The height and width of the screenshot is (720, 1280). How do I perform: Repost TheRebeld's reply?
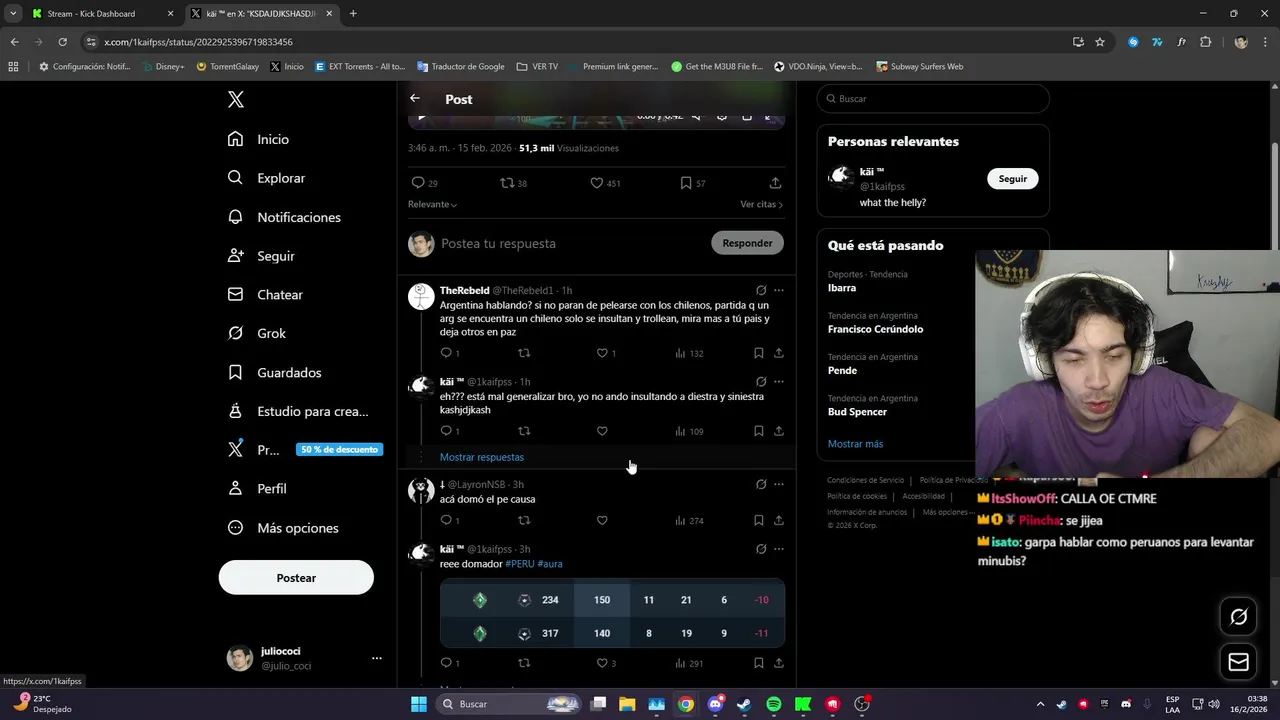tap(524, 353)
